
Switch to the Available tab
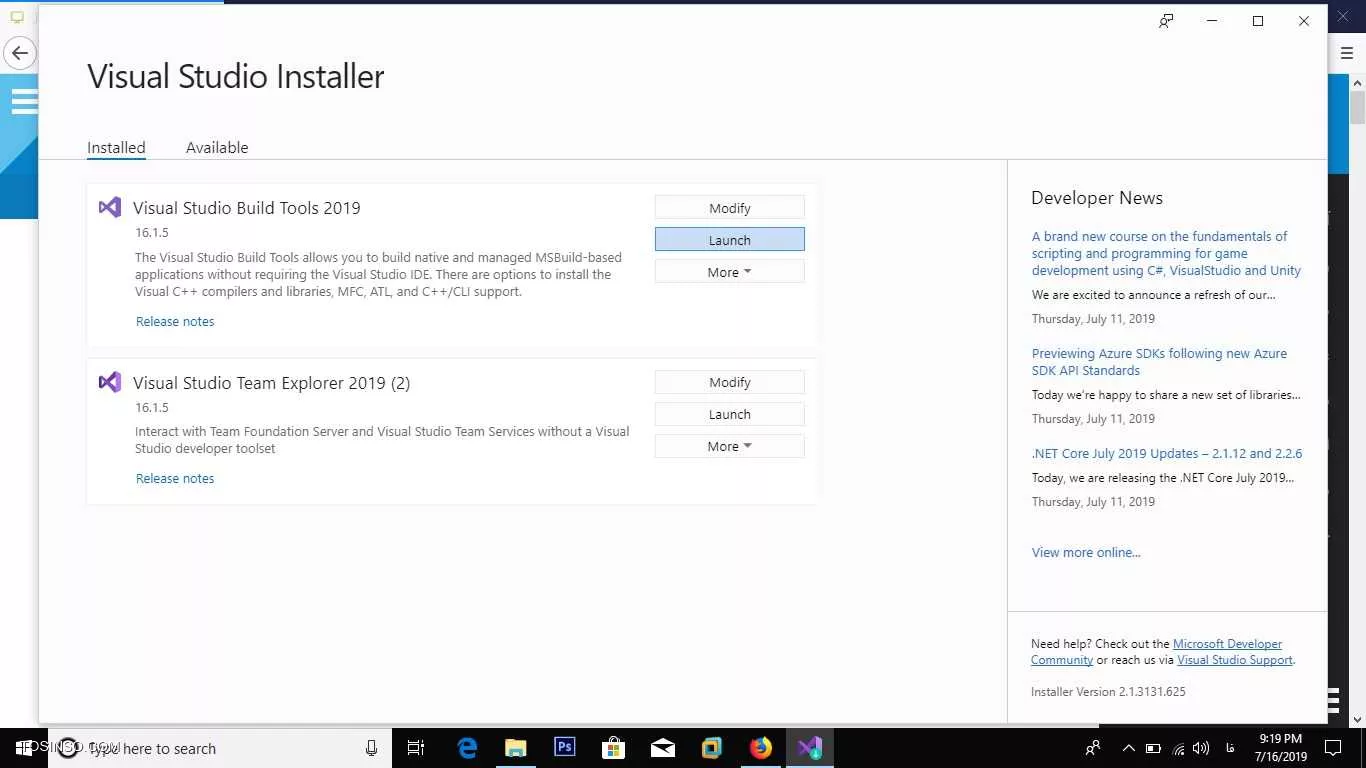click(x=217, y=147)
